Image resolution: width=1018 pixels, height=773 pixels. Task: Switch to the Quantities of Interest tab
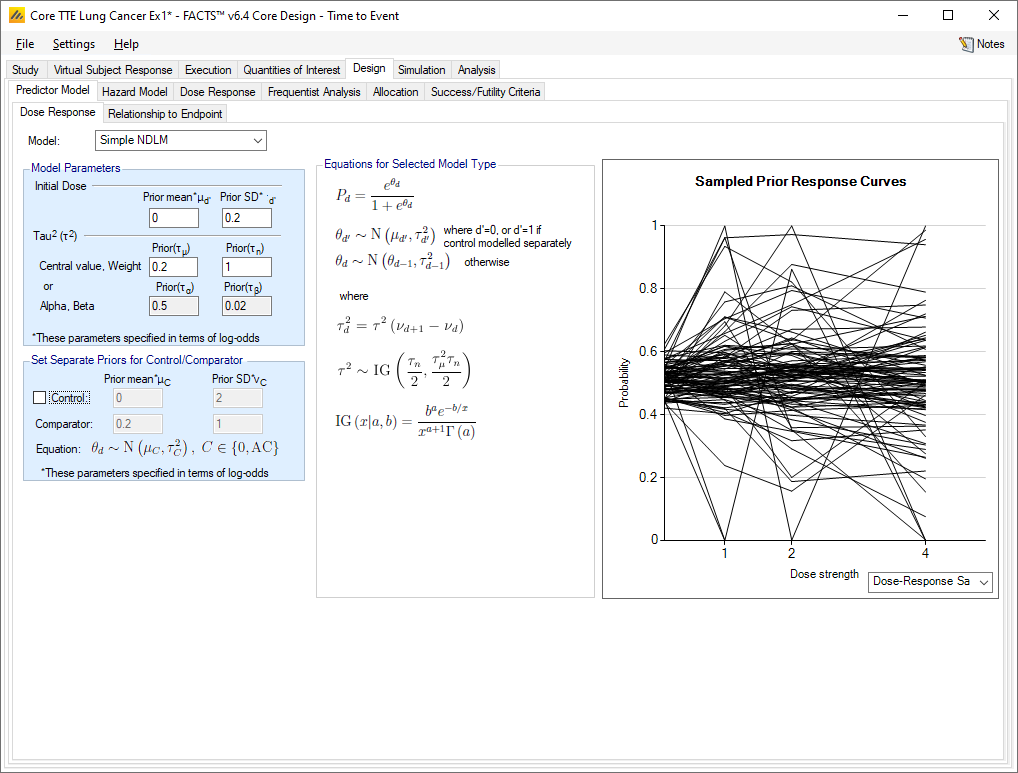(x=292, y=70)
